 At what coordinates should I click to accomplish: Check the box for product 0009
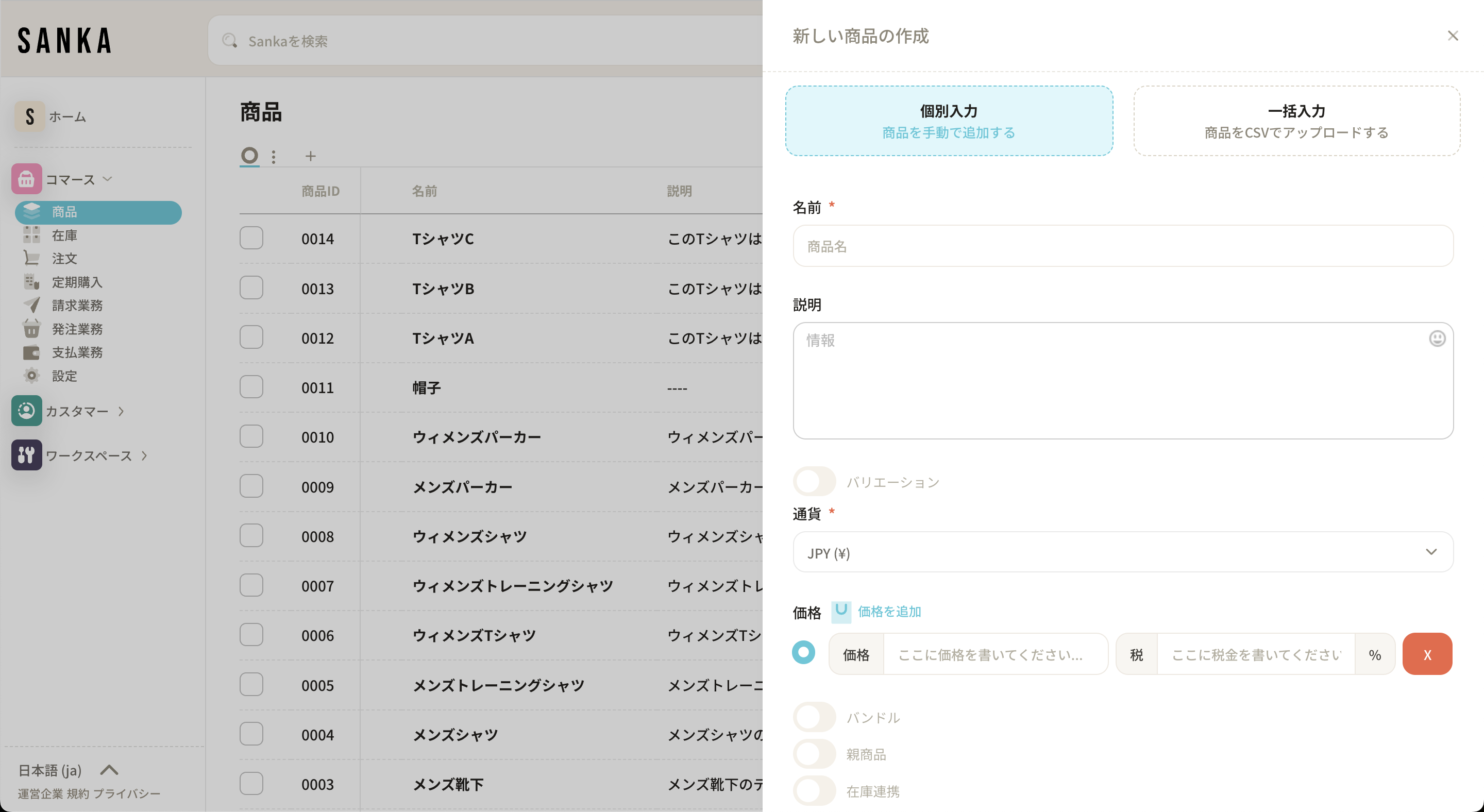click(251, 486)
